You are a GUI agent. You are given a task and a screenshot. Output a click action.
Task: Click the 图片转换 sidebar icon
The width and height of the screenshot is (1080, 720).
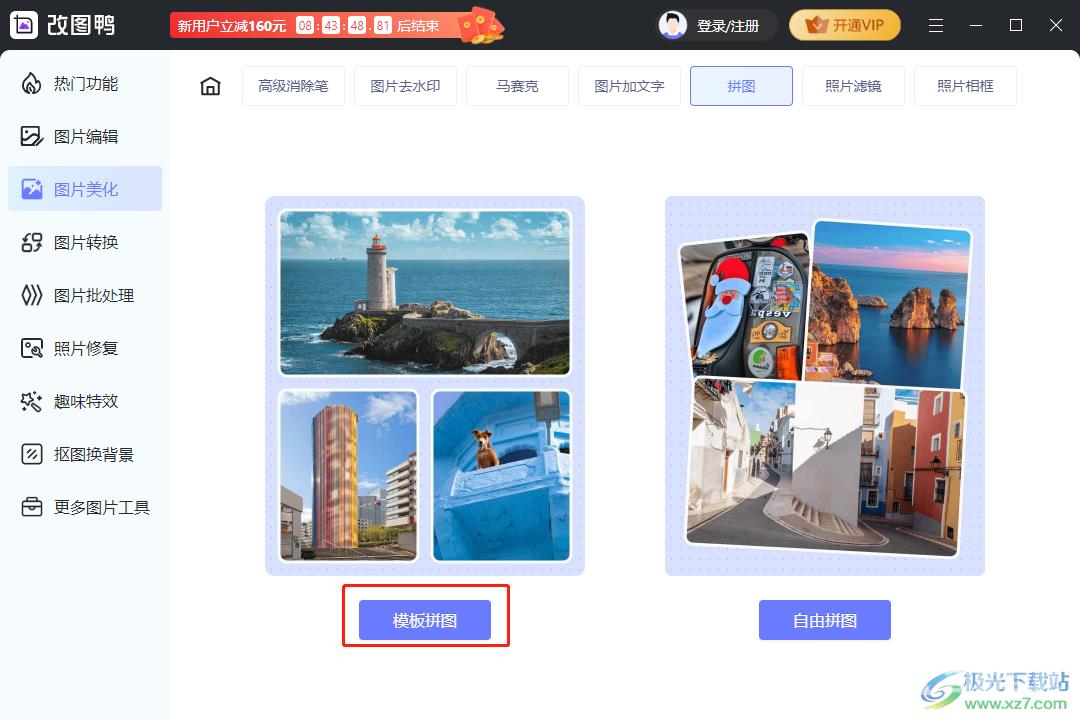tap(32, 243)
